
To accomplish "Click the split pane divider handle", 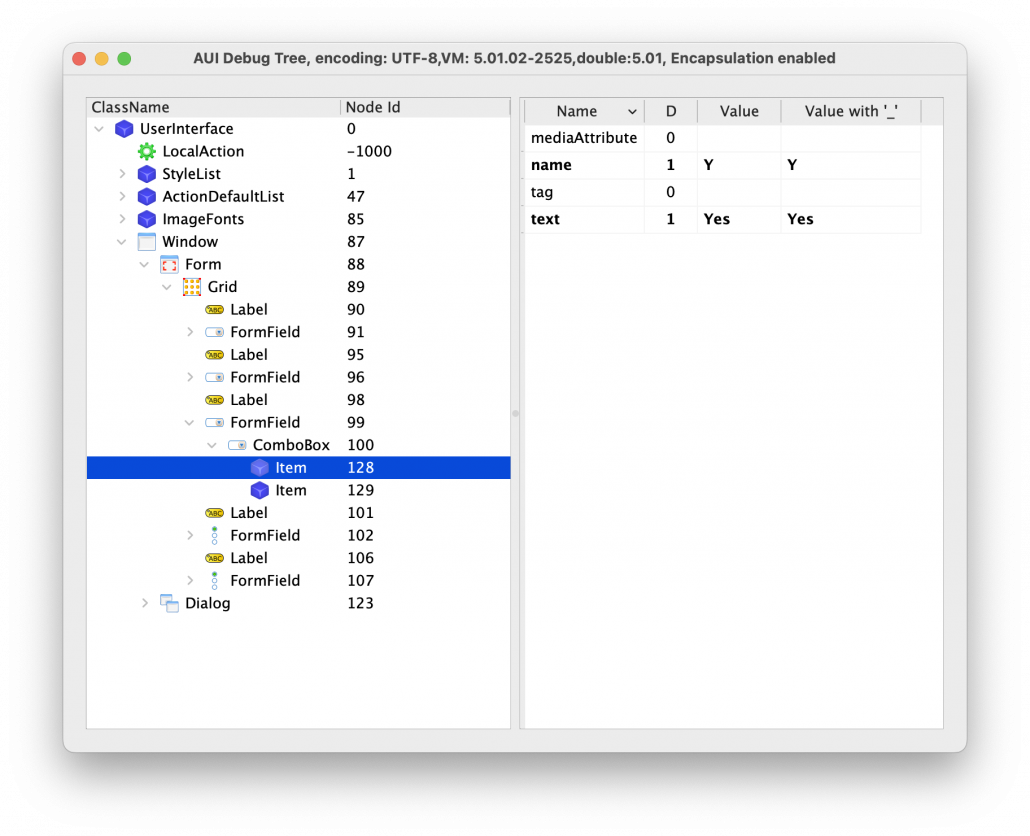I will pyautogui.click(x=515, y=414).
